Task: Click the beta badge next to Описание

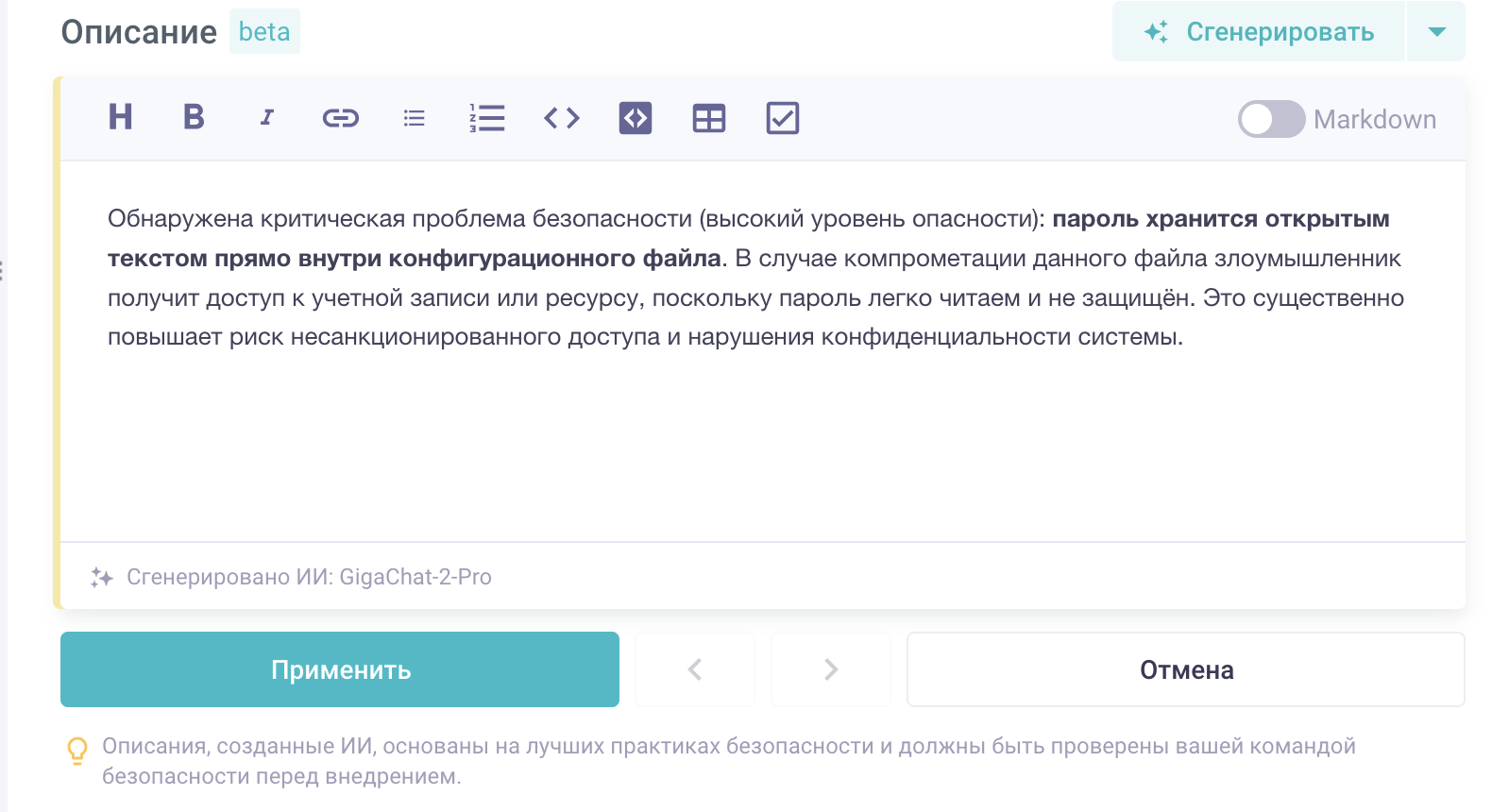Action: click(264, 32)
